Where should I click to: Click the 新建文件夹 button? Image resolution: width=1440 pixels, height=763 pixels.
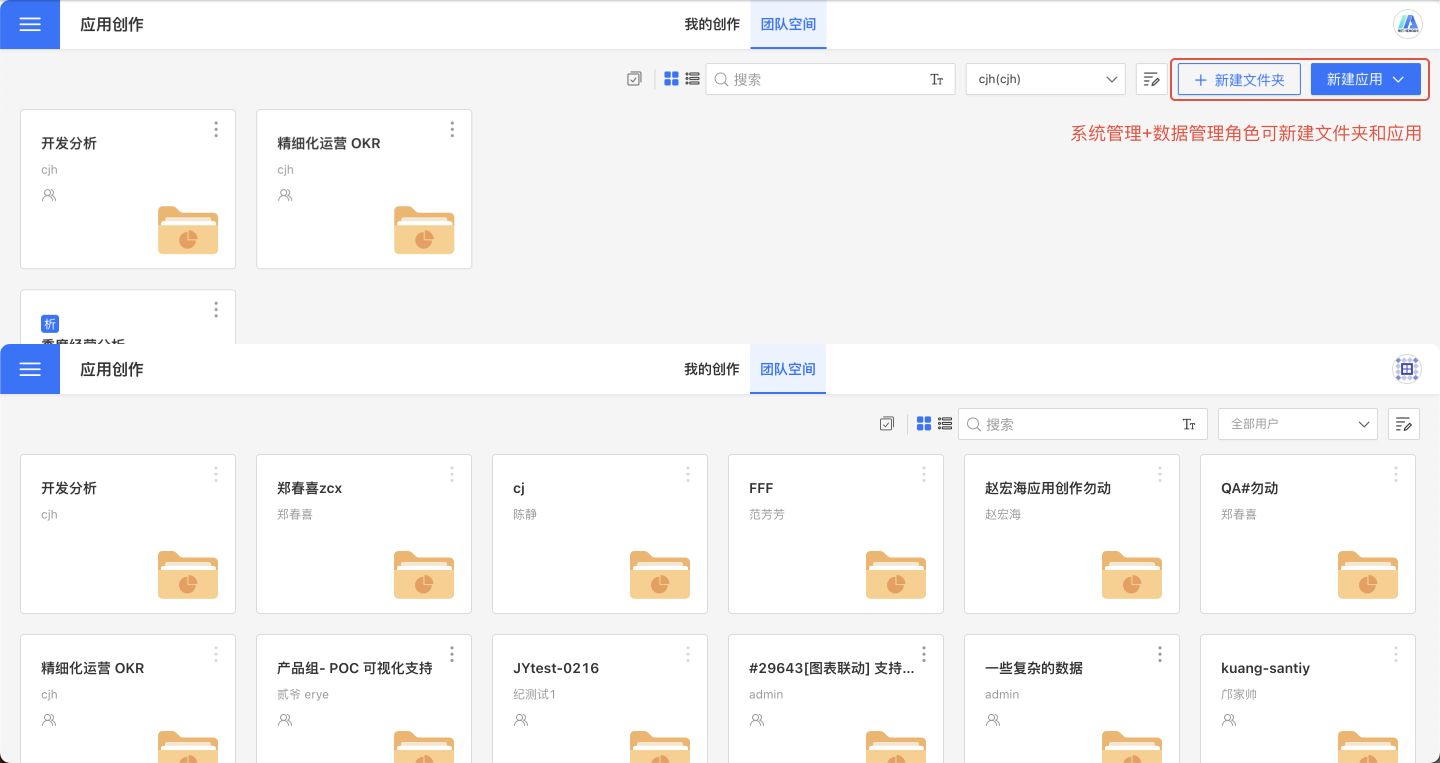point(1239,79)
